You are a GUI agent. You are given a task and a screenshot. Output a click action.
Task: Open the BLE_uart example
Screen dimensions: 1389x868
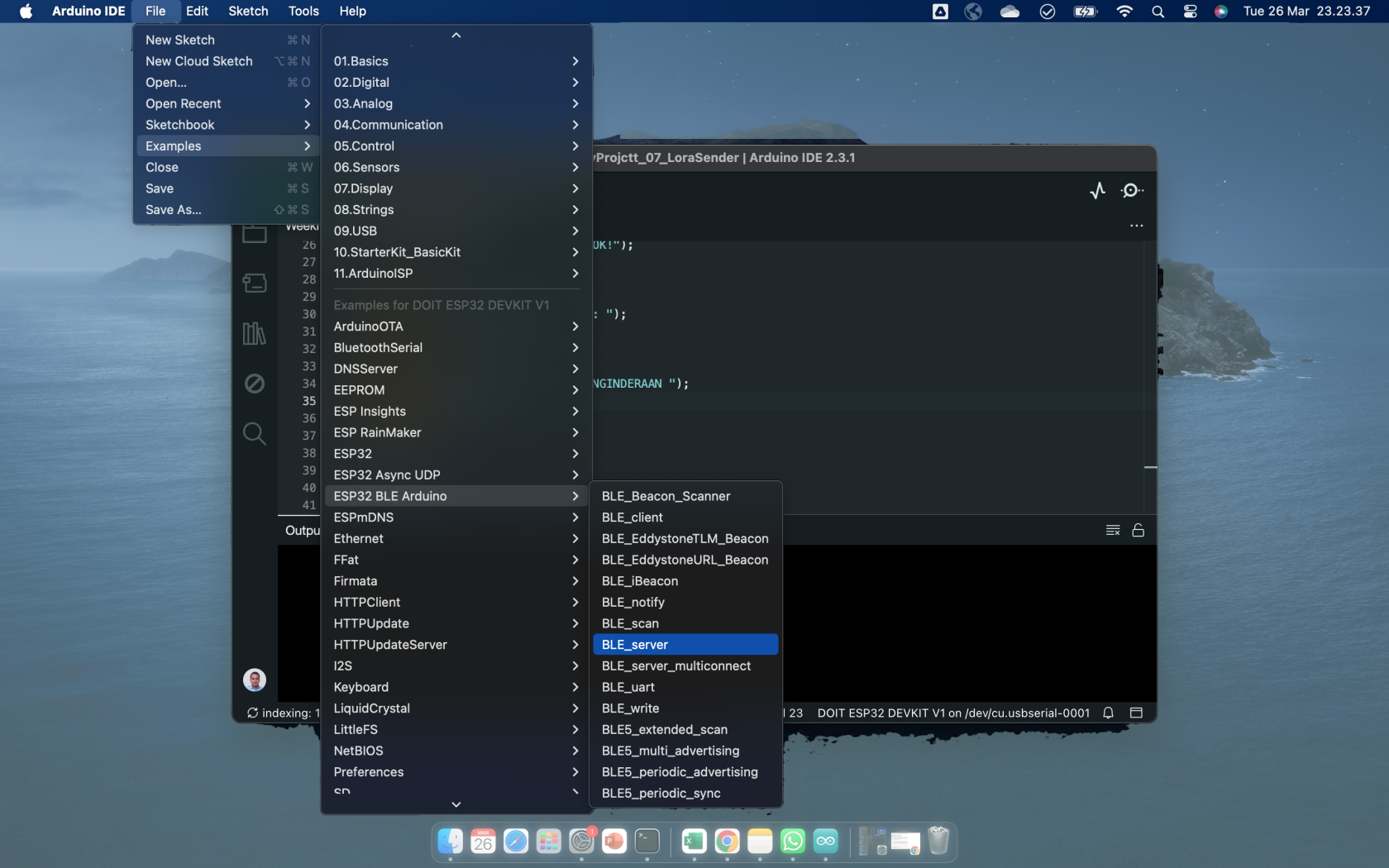pyautogui.click(x=685, y=688)
